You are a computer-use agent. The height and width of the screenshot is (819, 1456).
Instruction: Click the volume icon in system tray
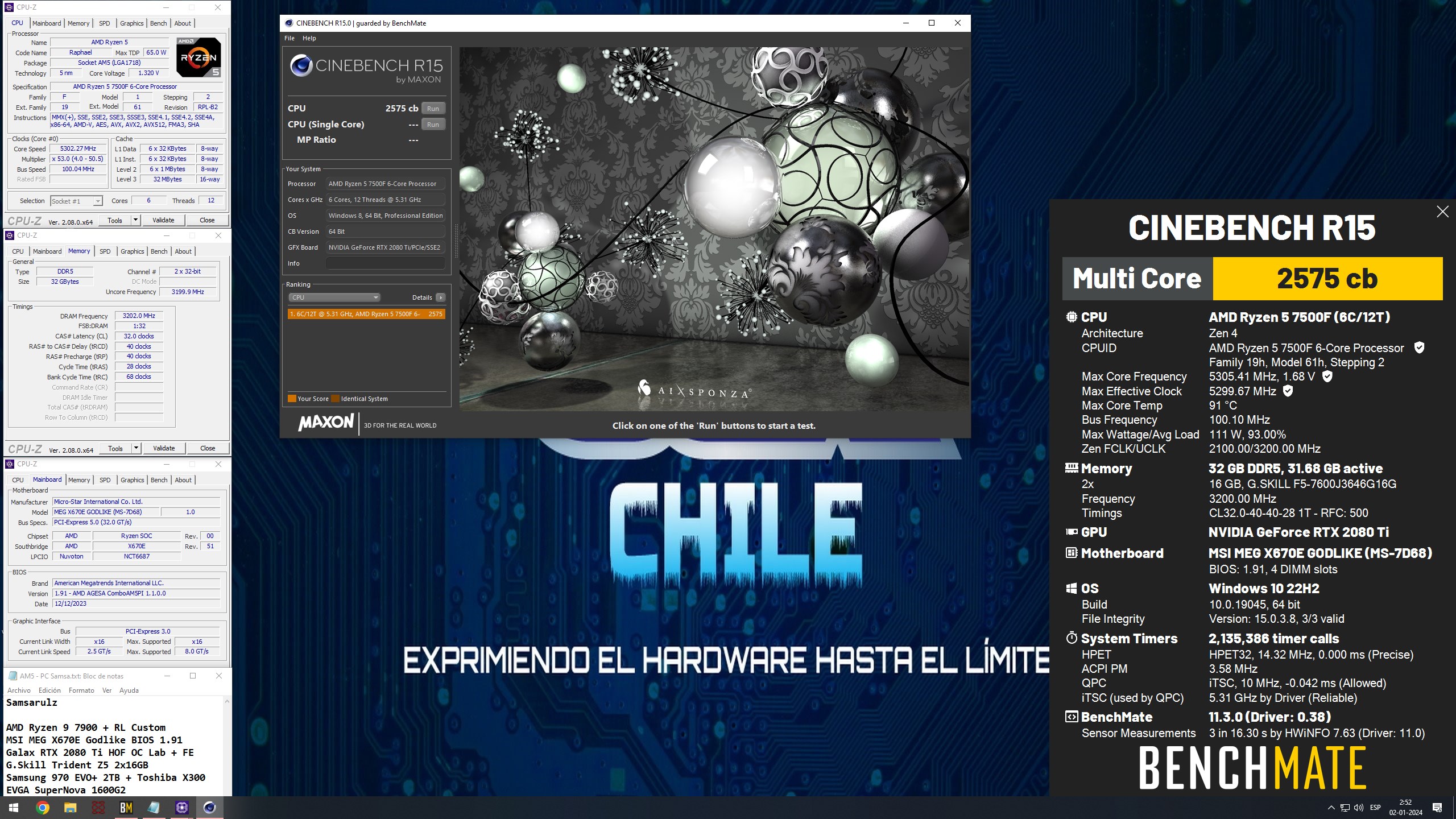click(x=1358, y=808)
